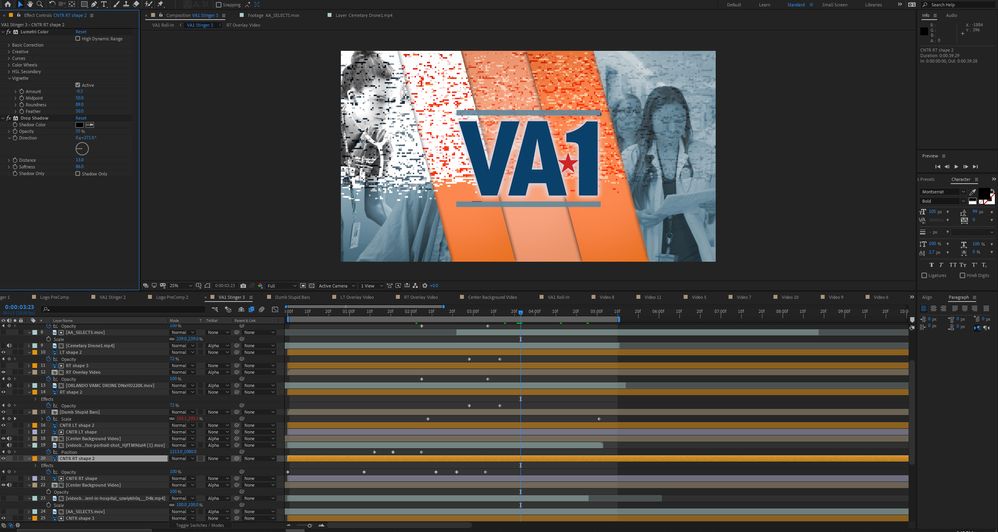
Task: Select the Selection arrow tool
Action: point(20,4)
